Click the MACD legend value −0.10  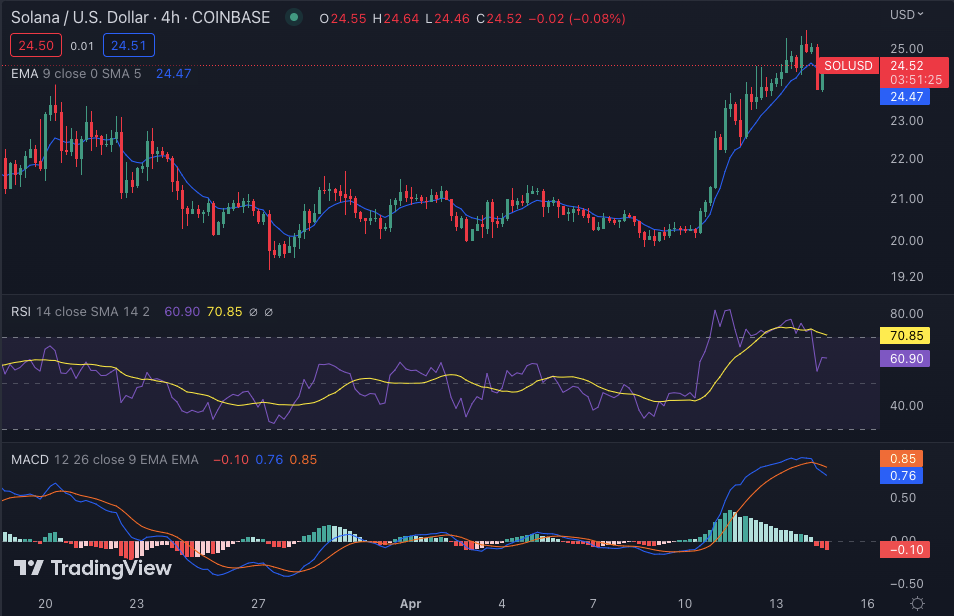(231, 460)
